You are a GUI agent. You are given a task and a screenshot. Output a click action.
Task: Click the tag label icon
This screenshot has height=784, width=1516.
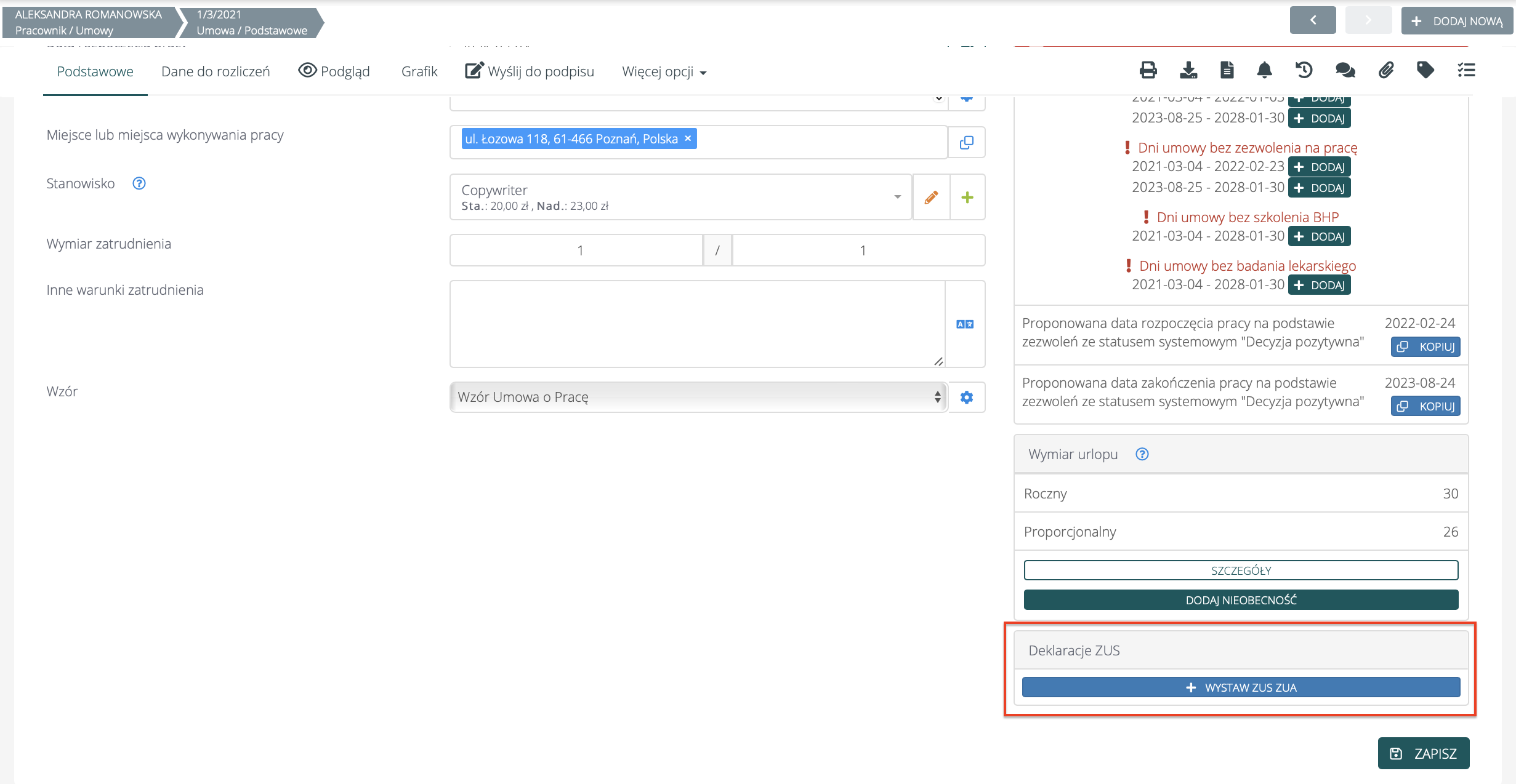click(1425, 70)
